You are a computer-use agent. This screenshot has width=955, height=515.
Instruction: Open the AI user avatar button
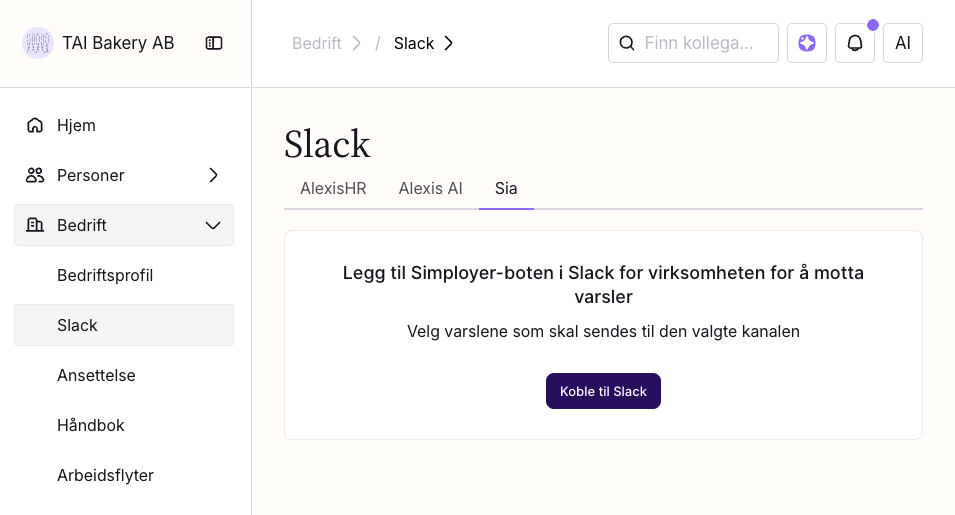coord(903,43)
